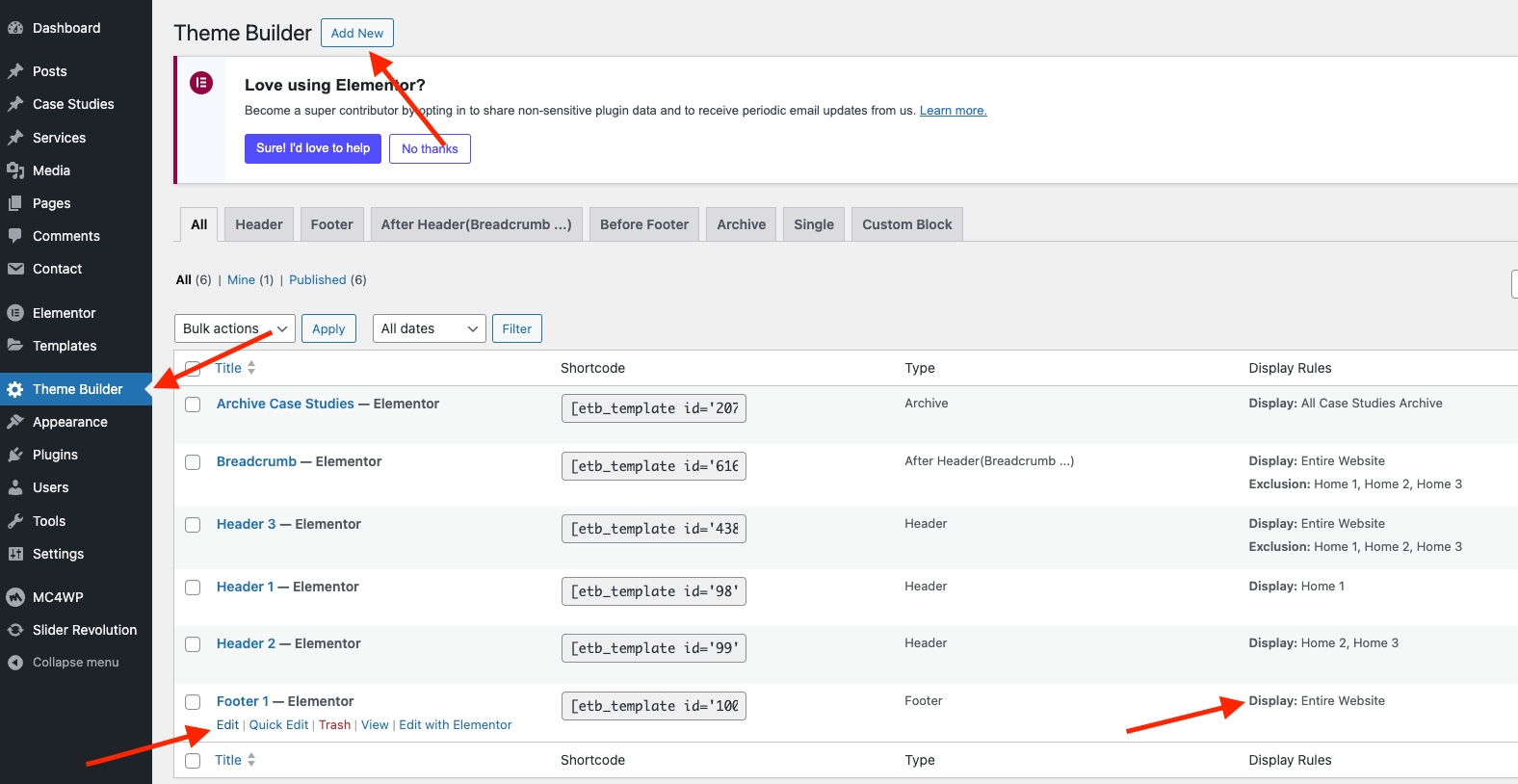
Task: Dismiss notice with No thanks button
Action: pos(430,148)
